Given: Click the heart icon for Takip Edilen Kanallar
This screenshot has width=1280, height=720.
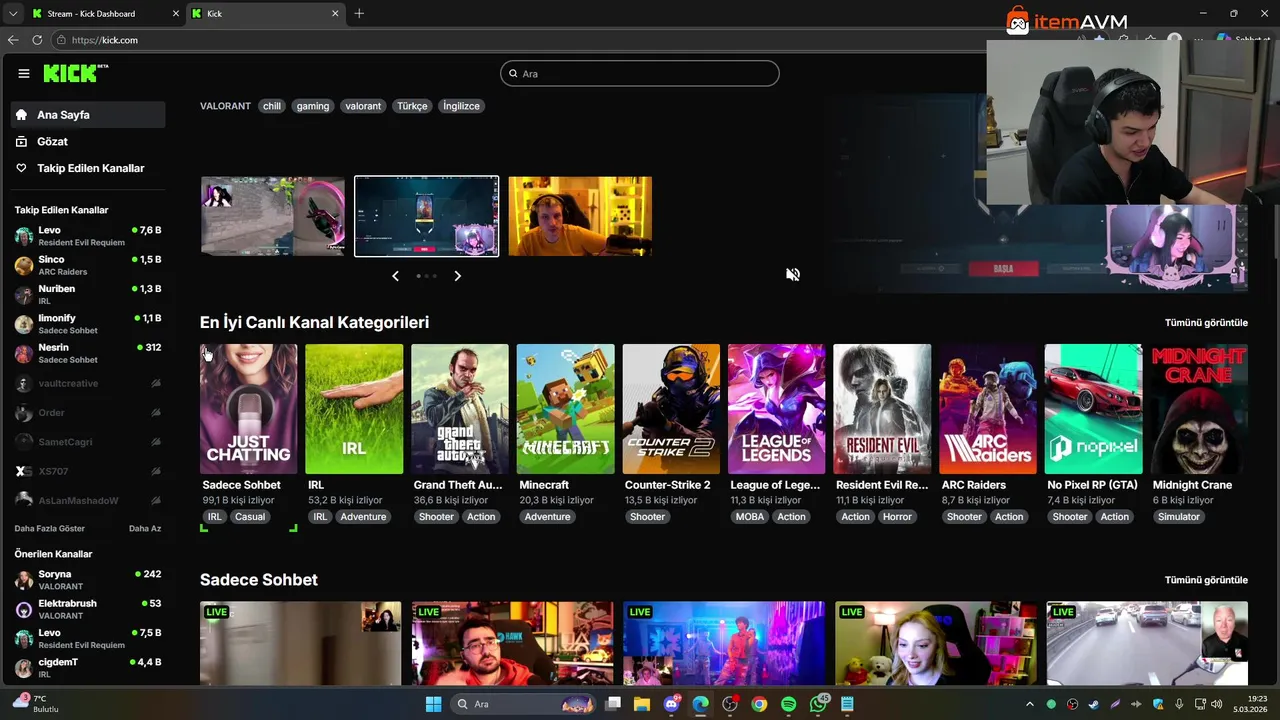Looking at the screenshot, I should click(21, 168).
